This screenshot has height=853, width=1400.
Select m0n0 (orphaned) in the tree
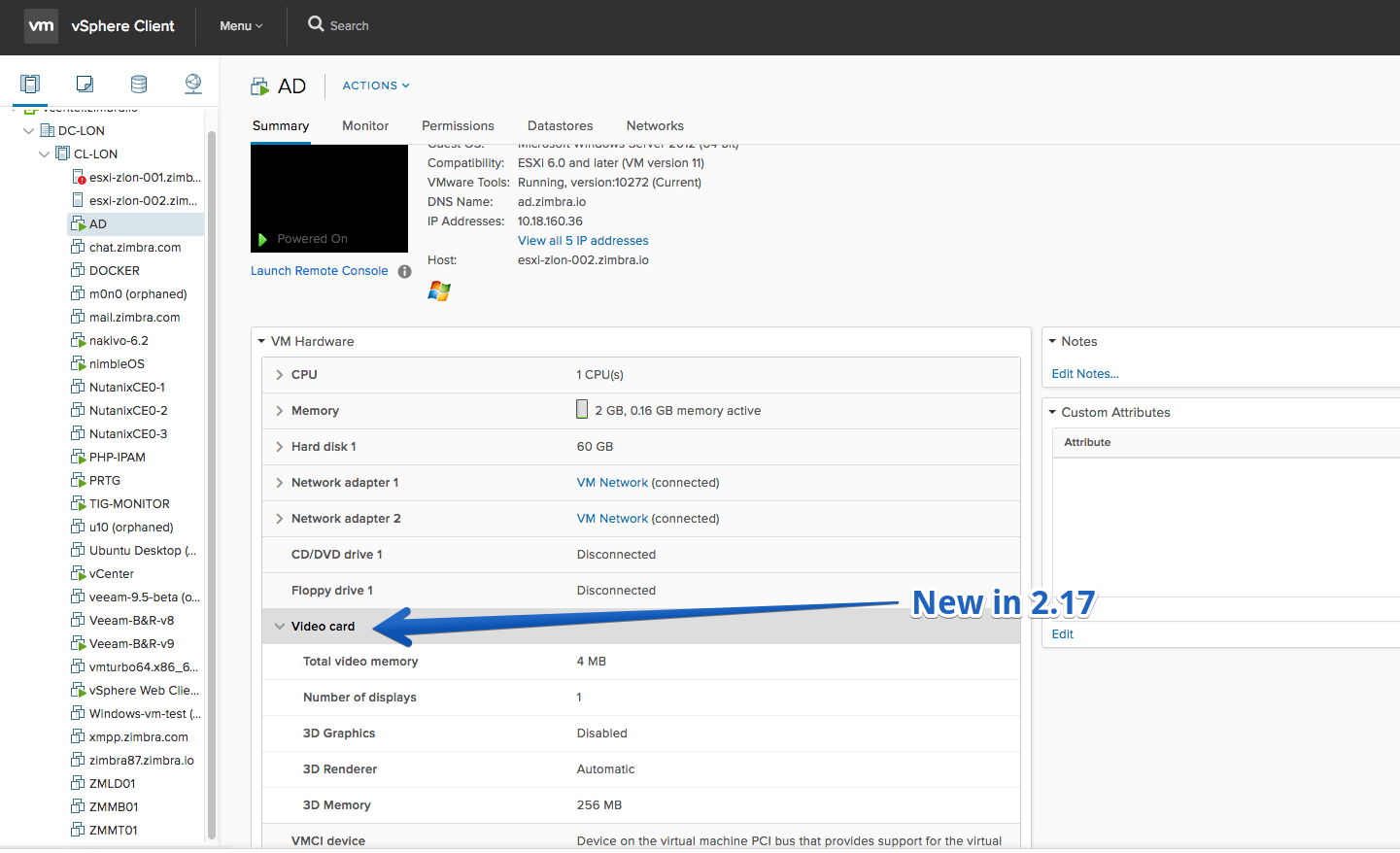138,294
